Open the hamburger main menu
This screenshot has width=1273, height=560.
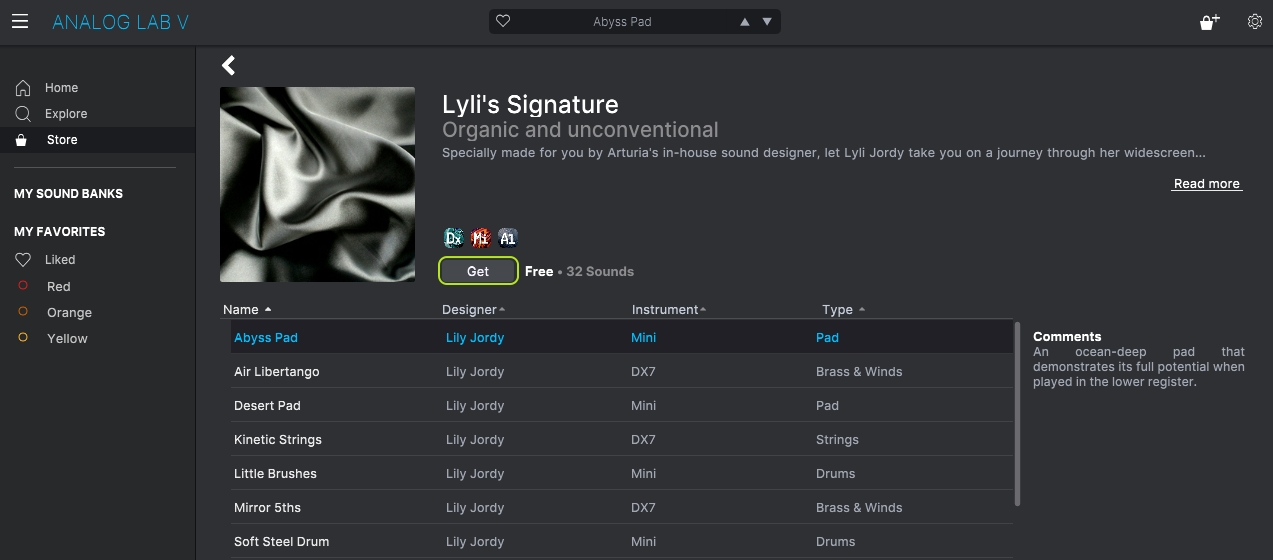[x=20, y=21]
